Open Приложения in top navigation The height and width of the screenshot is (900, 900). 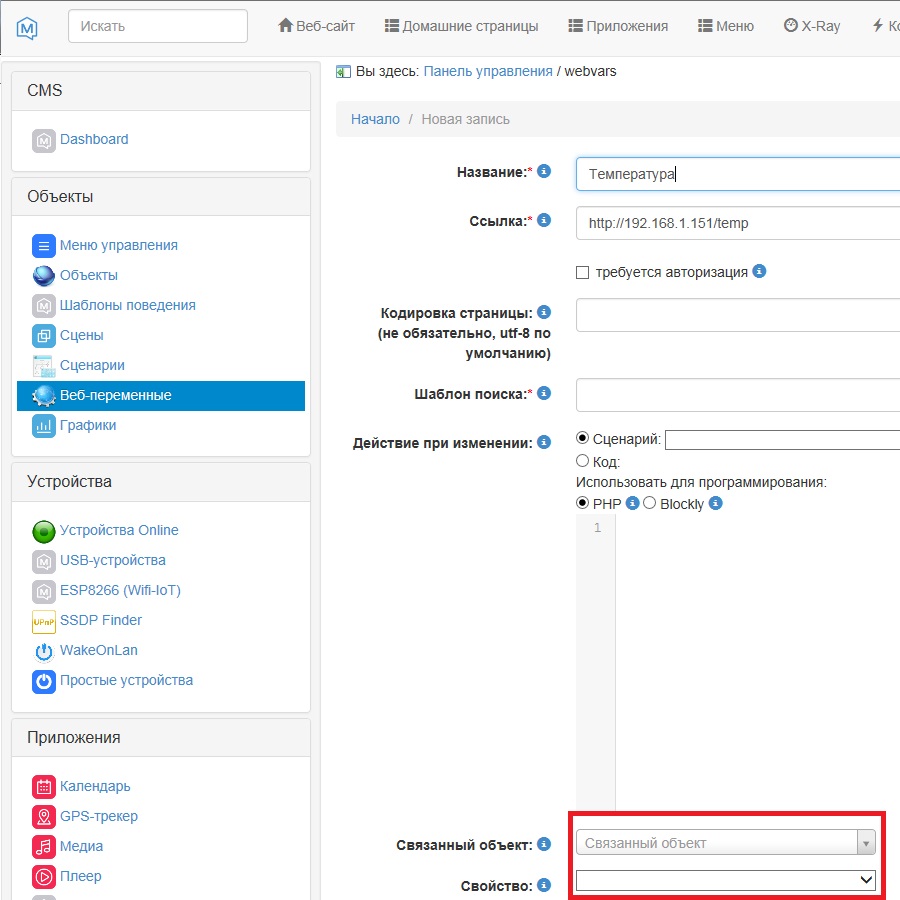click(x=618, y=26)
